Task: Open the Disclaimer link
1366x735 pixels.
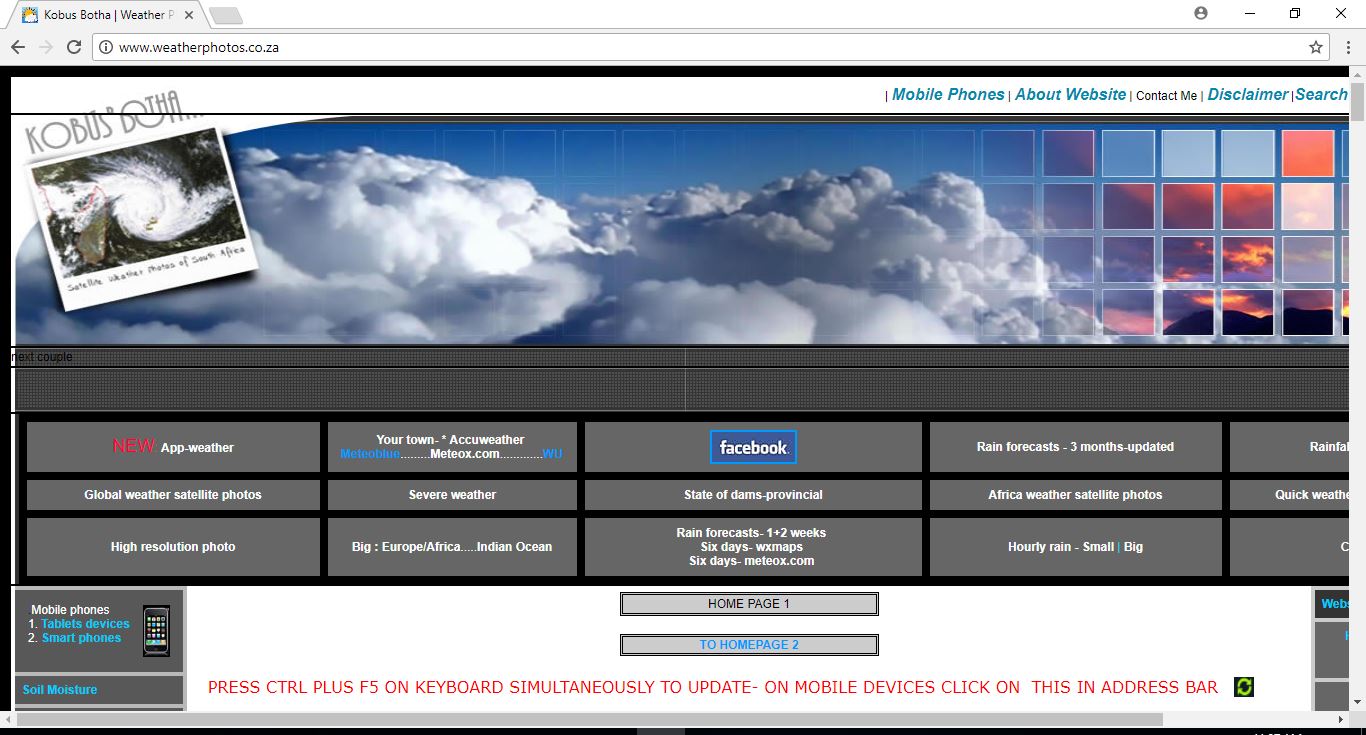Action: point(1247,94)
